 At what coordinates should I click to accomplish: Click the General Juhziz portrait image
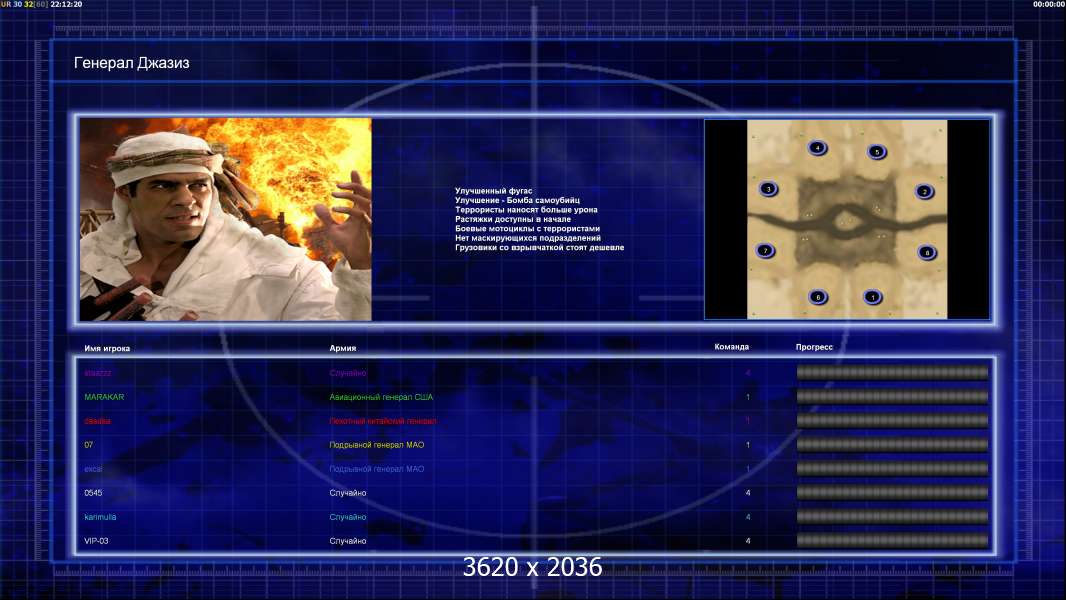coord(226,219)
